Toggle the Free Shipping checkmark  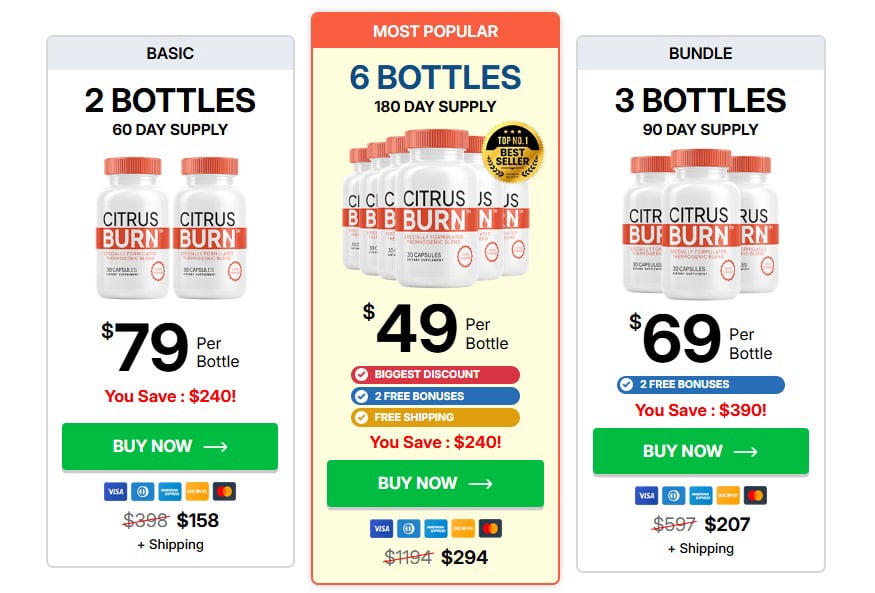[x=360, y=414]
